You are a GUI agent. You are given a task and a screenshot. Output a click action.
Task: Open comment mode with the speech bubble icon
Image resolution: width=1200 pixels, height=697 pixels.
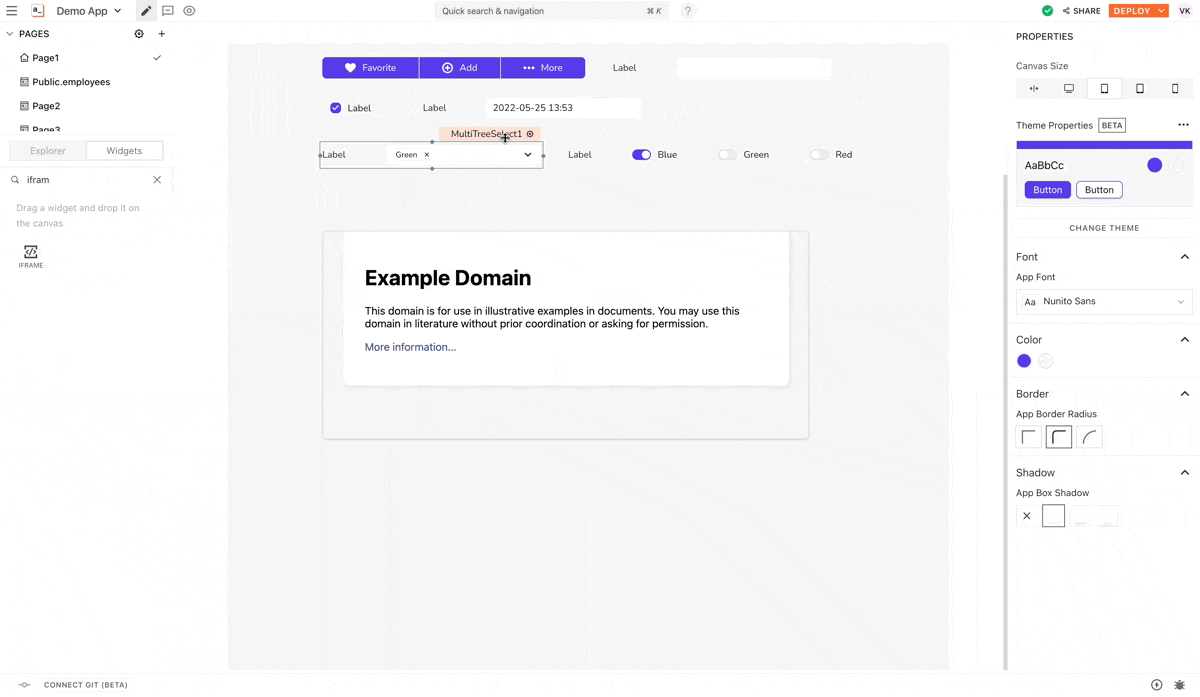(168, 11)
